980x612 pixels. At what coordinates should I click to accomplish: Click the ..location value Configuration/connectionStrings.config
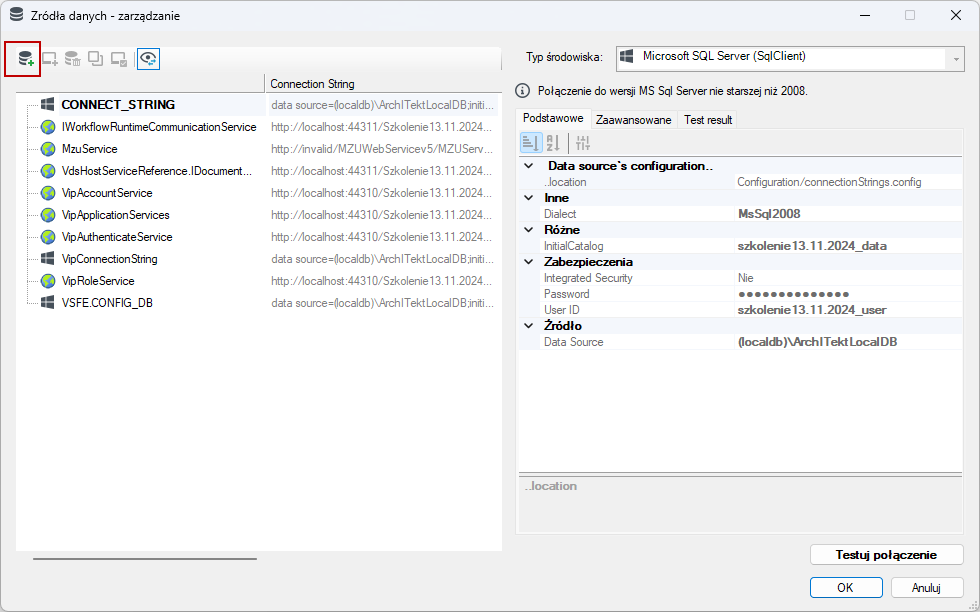coord(829,182)
